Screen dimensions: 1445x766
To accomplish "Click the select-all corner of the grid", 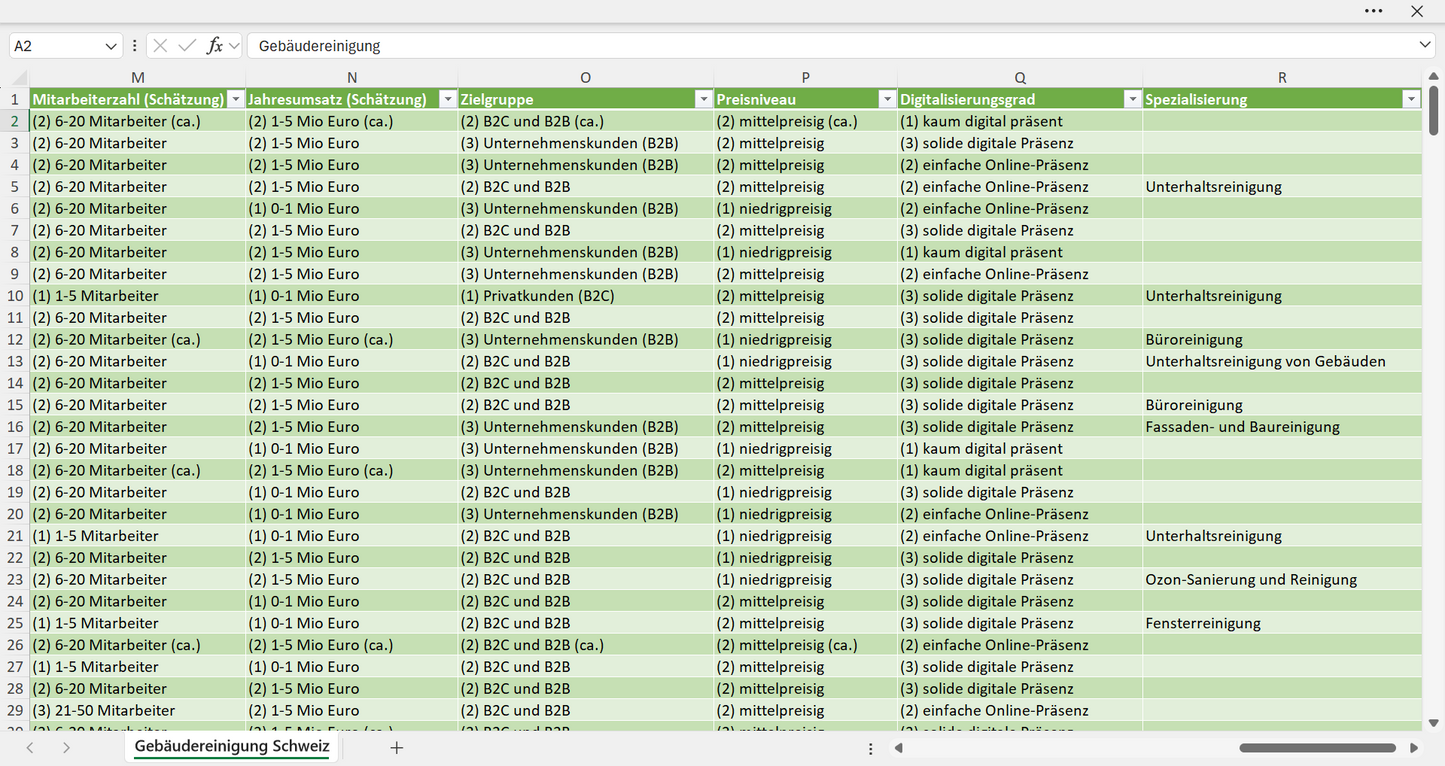I will tap(19, 77).
